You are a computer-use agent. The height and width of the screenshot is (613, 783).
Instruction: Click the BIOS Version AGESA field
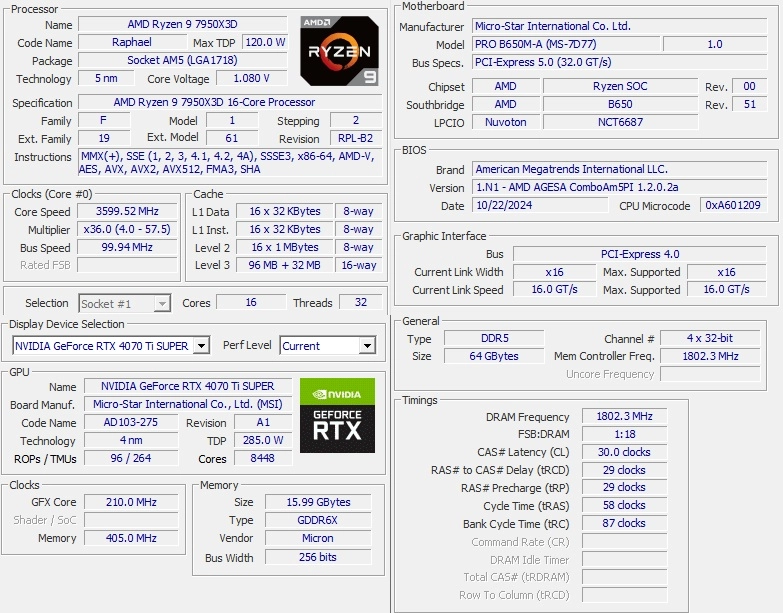coord(620,187)
